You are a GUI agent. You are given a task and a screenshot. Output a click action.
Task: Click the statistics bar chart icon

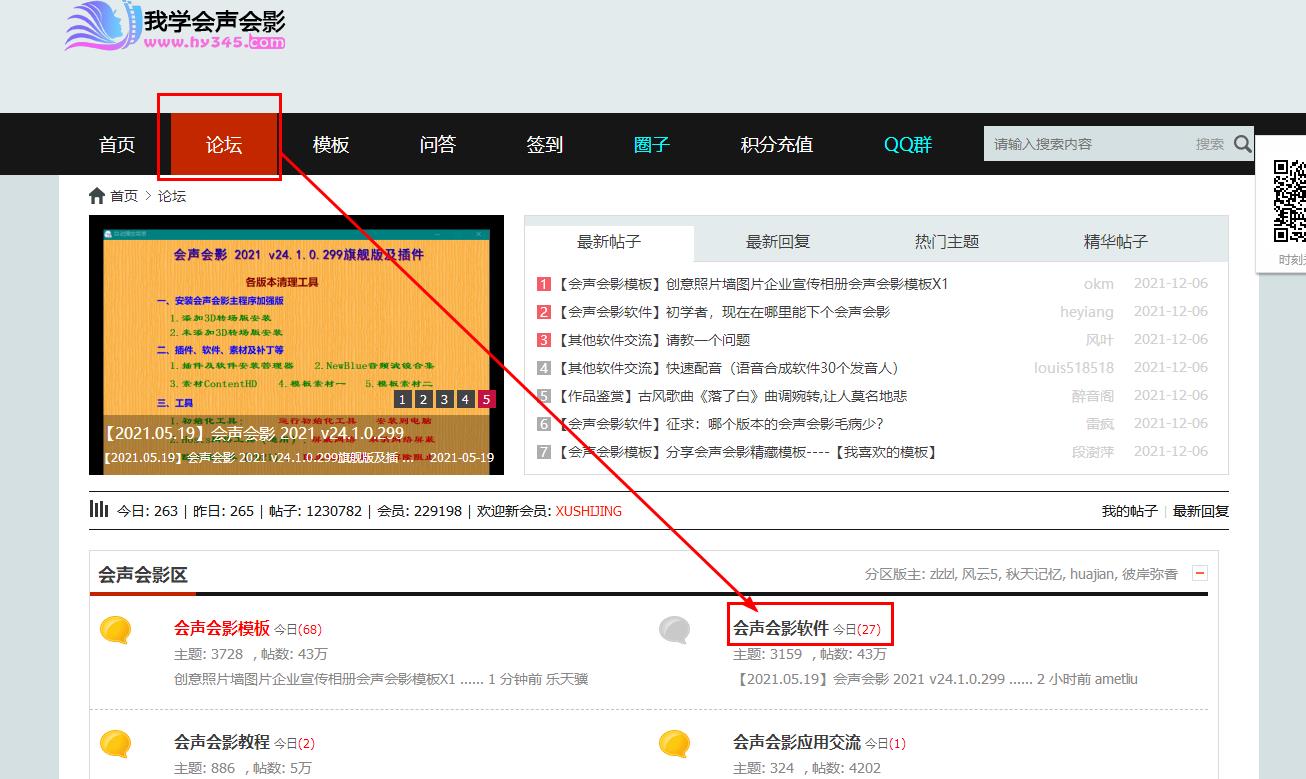click(99, 509)
